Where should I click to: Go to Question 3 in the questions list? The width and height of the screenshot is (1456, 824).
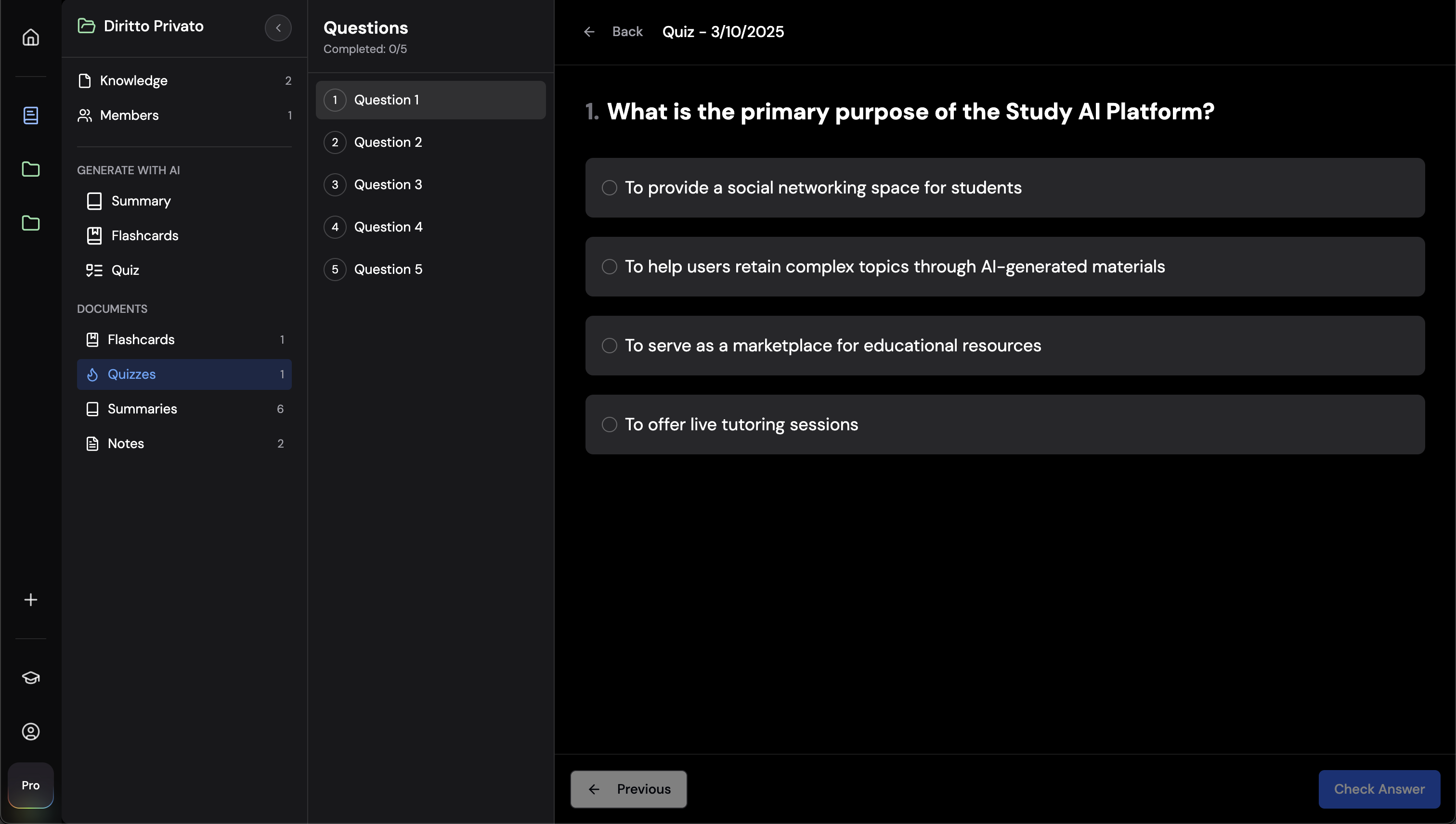388,184
